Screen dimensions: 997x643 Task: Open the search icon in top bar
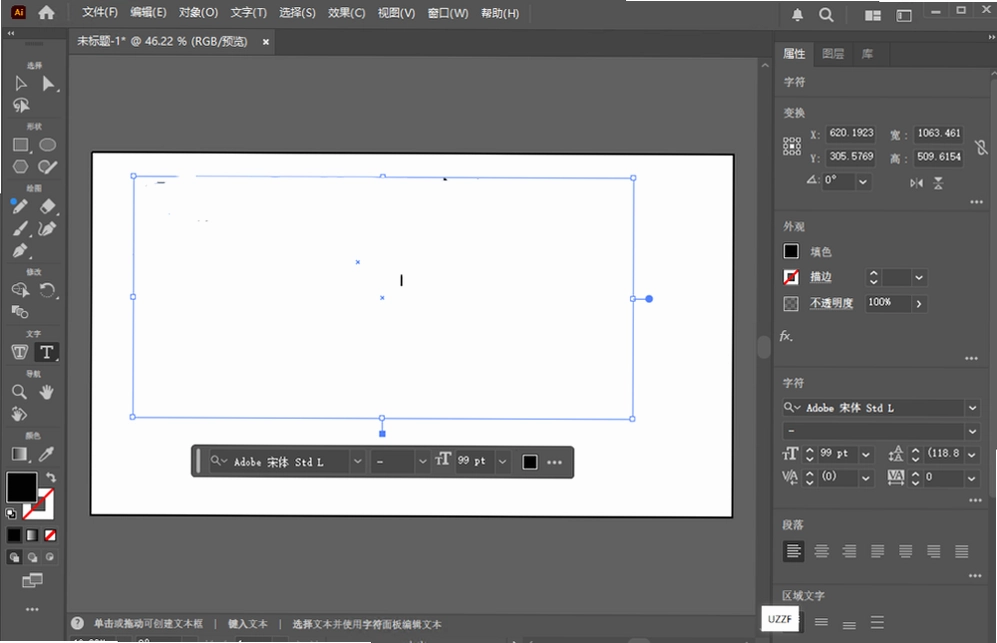click(826, 15)
